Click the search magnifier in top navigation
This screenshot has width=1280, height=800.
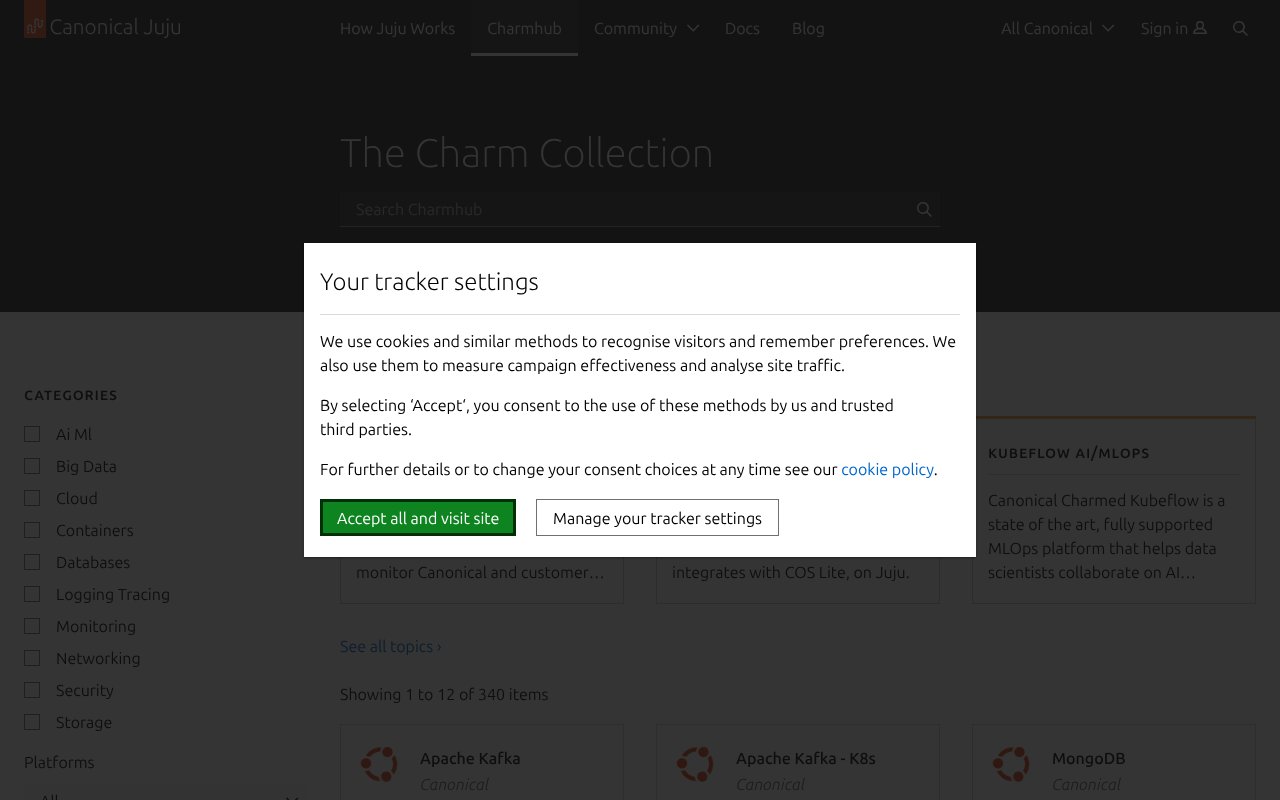[x=1240, y=28]
